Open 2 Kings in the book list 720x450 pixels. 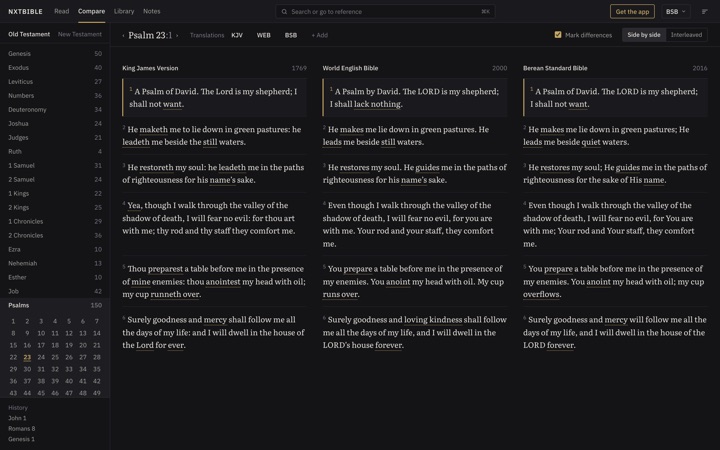pos(55,208)
